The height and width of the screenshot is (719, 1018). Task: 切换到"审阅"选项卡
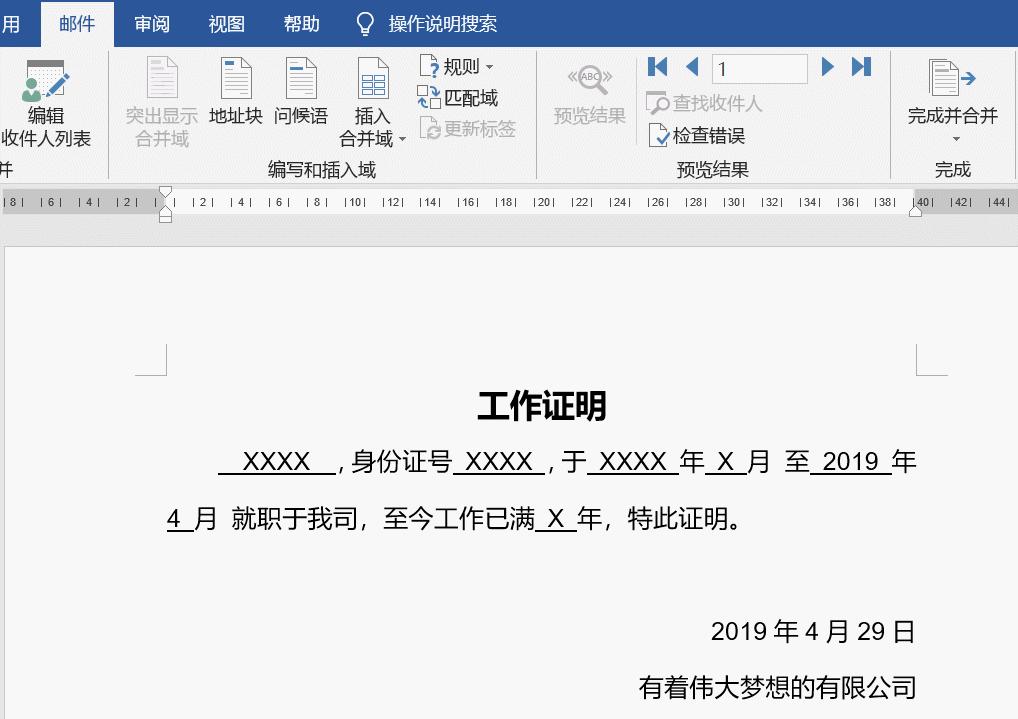tap(151, 23)
